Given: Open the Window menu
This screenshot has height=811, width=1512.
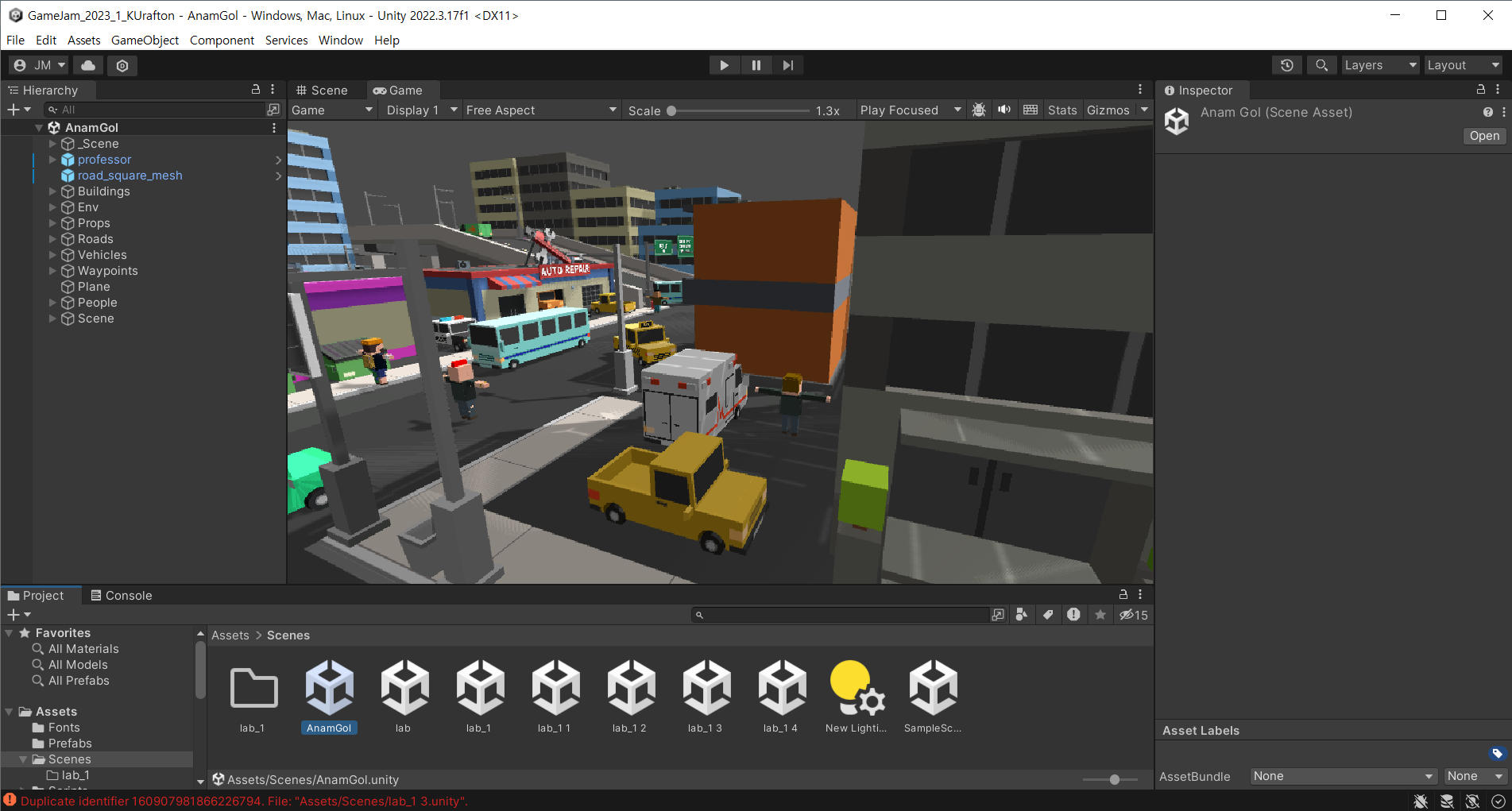Looking at the screenshot, I should pyautogui.click(x=341, y=40).
